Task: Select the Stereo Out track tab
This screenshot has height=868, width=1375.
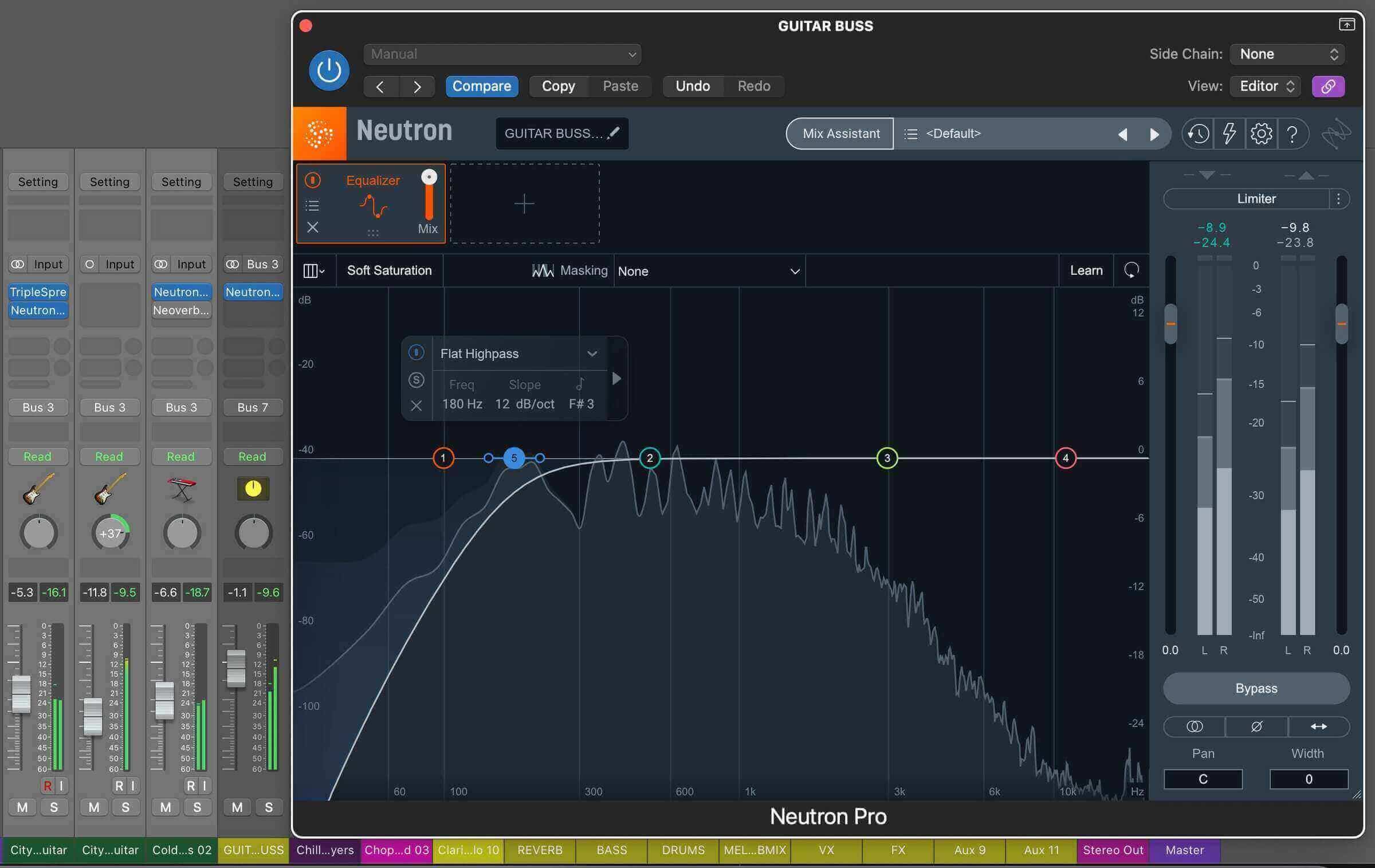Action: click(1113, 850)
